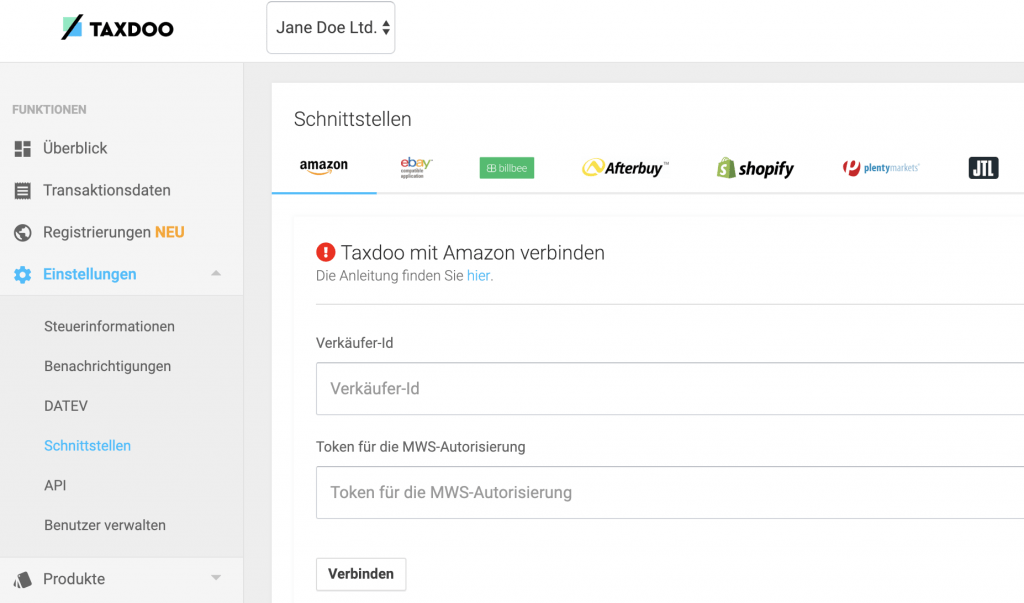The width and height of the screenshot is (1024, 603).
Task: Click the Verbinden button
Action: (361, 574)
